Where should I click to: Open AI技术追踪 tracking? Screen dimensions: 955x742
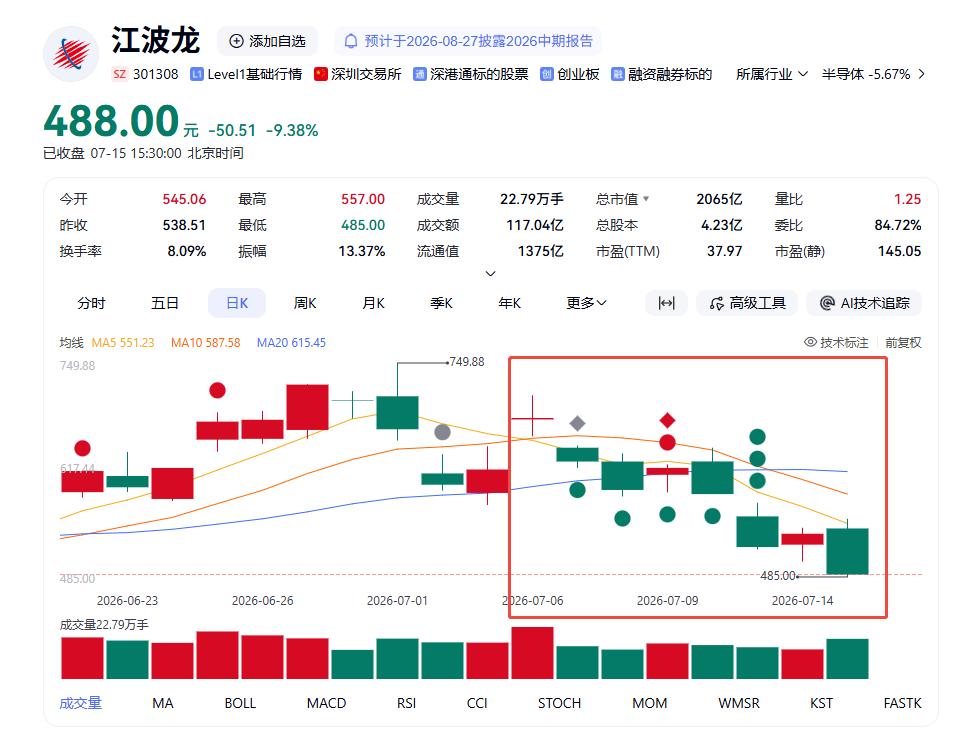coord(864,303)
